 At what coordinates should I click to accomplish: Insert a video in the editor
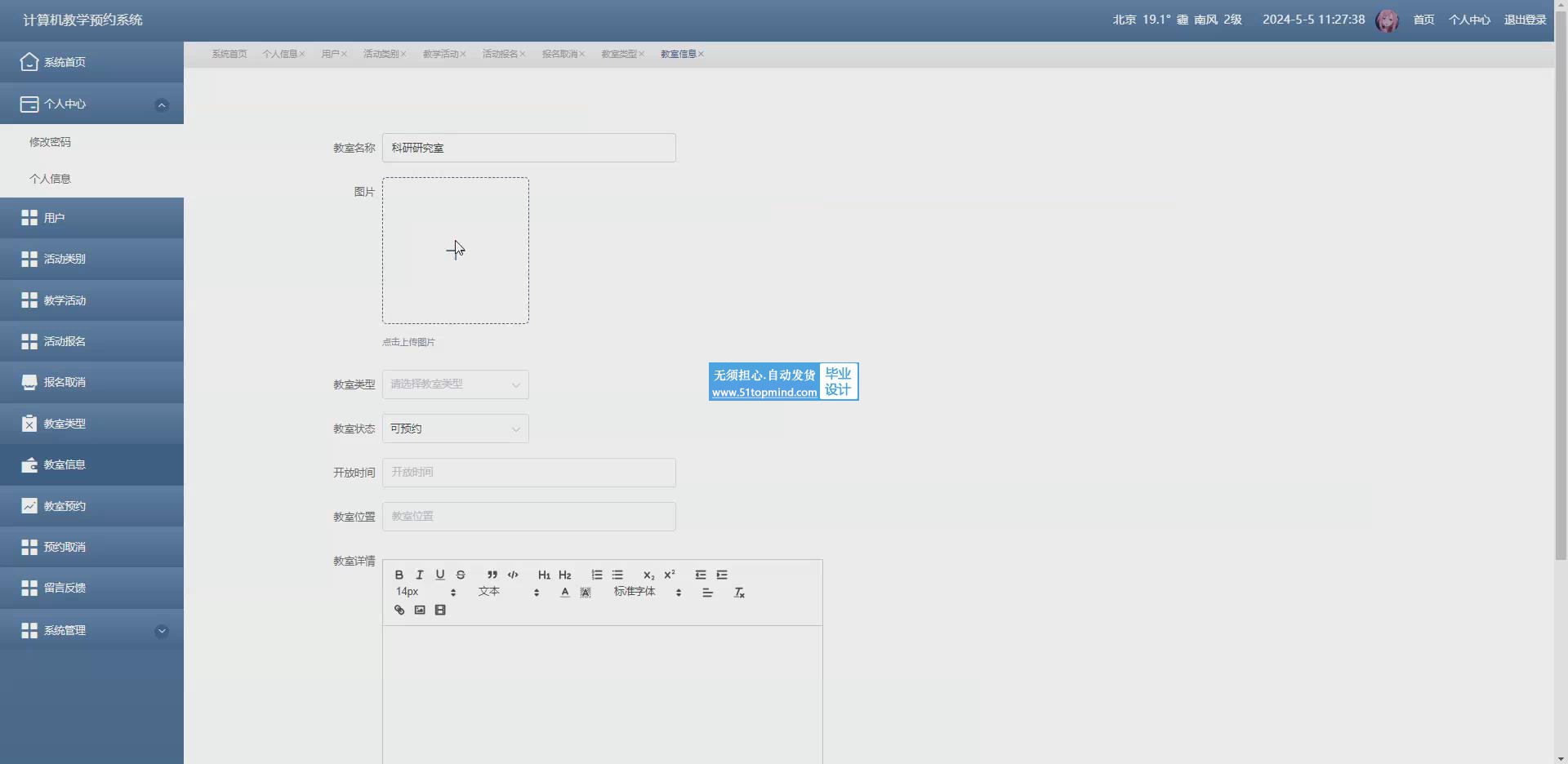[x=440, y=610]
